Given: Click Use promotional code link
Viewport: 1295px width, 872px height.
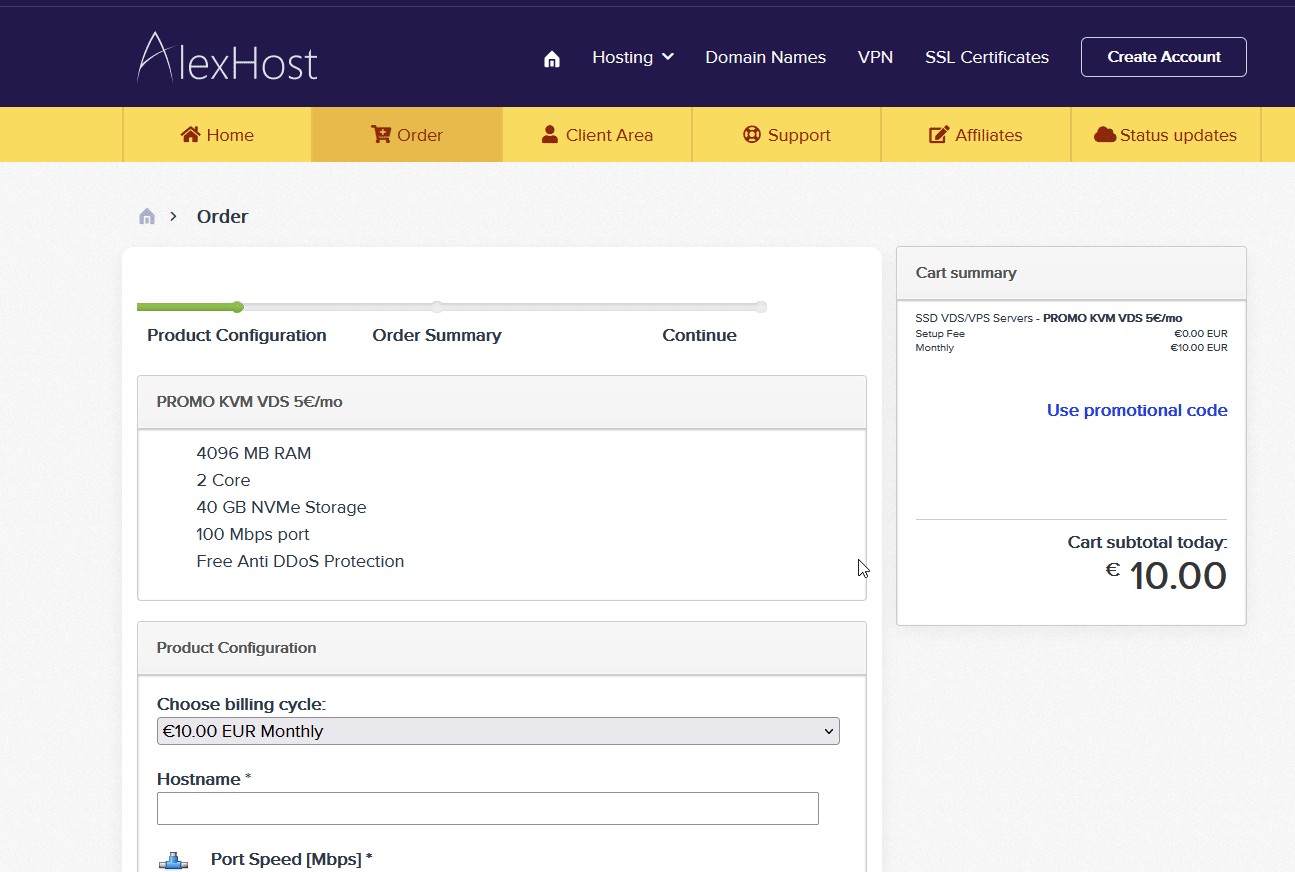Looking at the screenshot, I should pyautogui.click(x=1137, y=410).
